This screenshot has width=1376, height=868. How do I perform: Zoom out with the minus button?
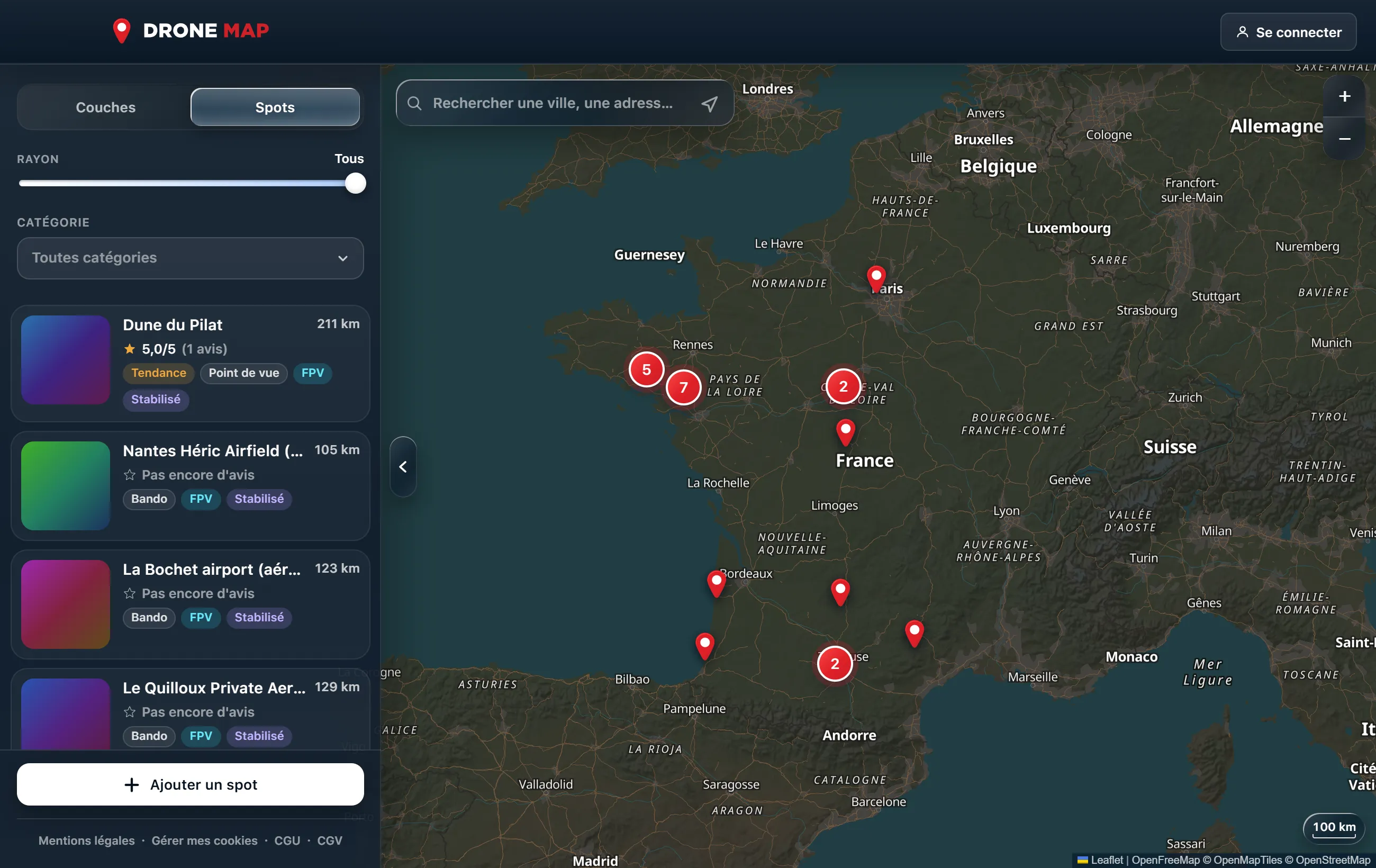point(1344,139)
